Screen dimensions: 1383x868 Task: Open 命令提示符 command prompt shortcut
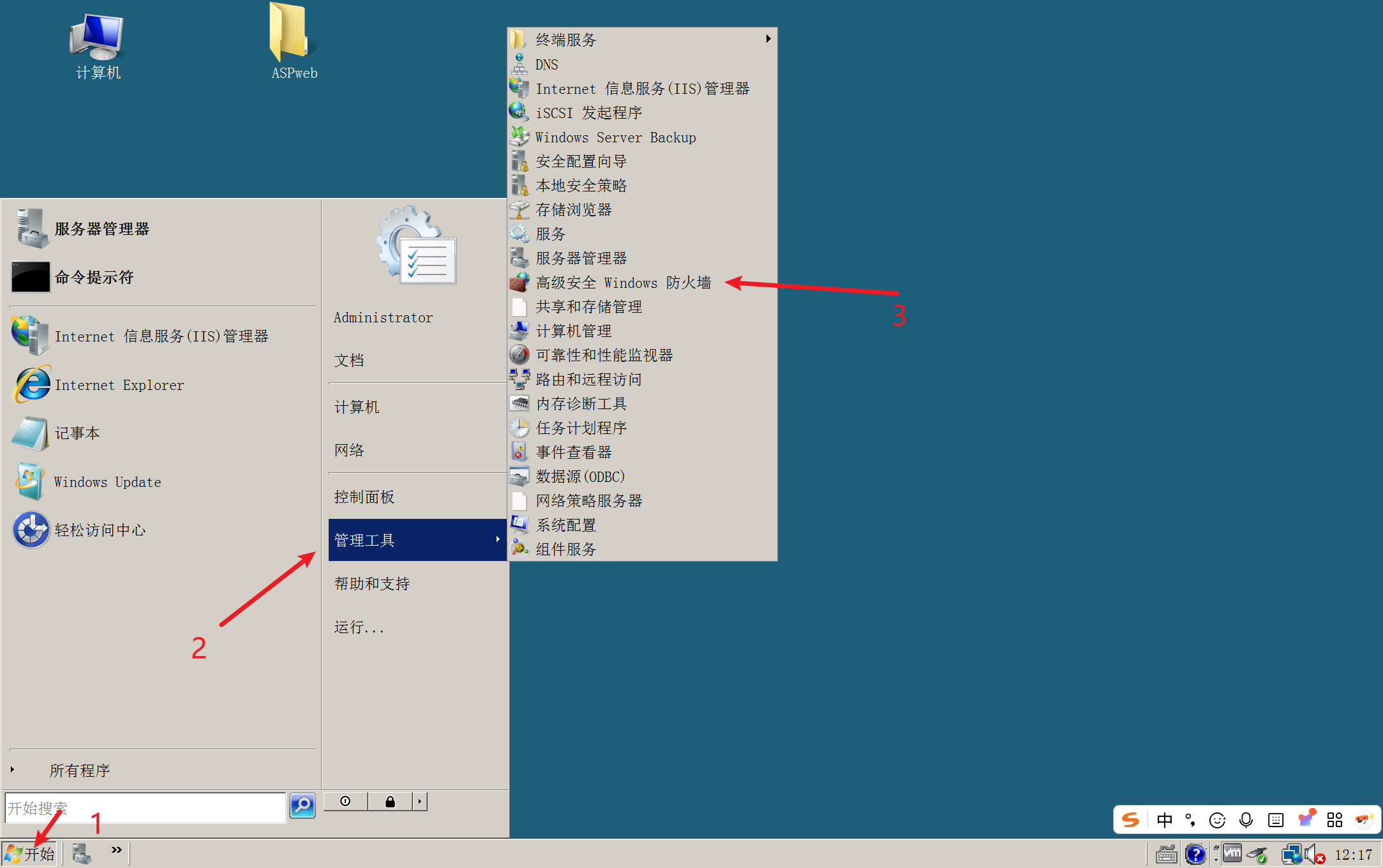93,277
